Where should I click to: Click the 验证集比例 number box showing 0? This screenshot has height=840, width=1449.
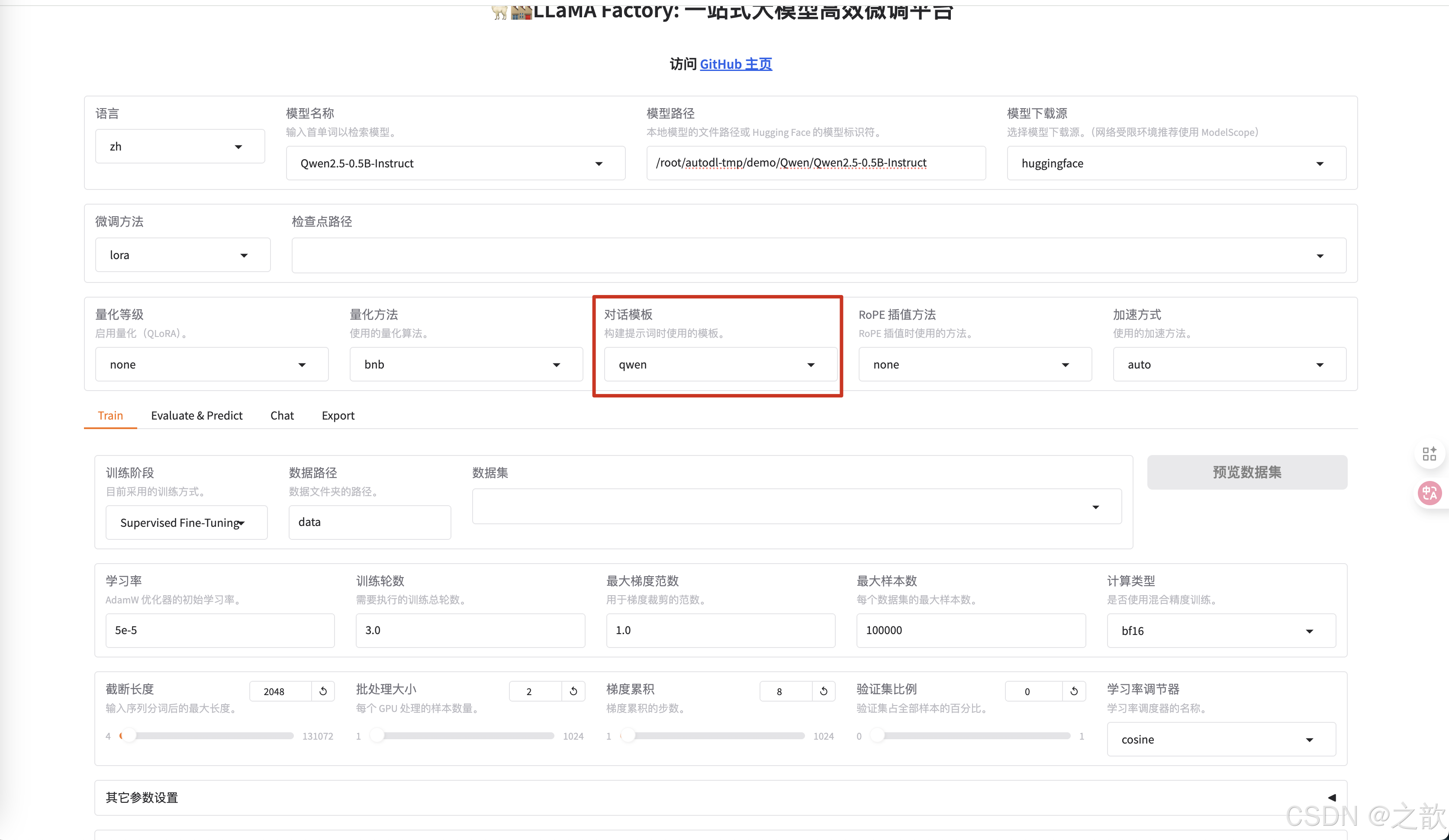coord(1034,691)
